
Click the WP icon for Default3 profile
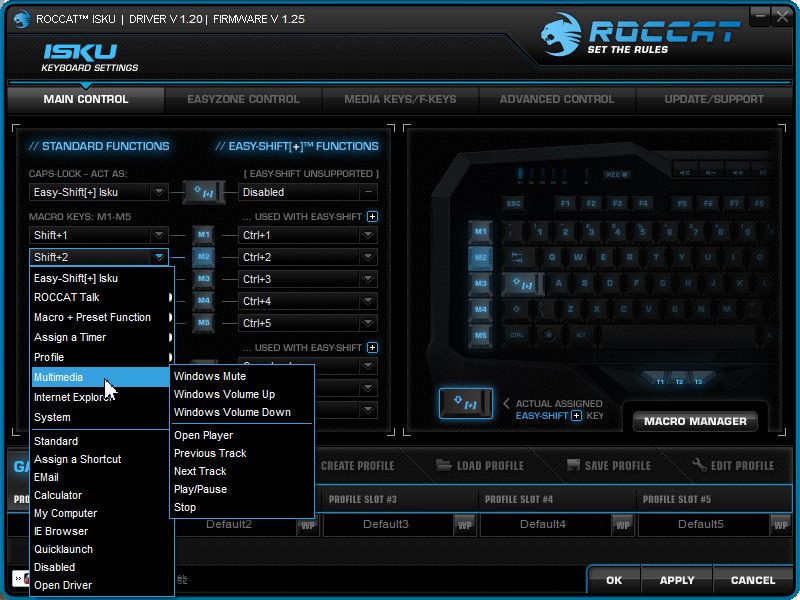click(465, 524)
